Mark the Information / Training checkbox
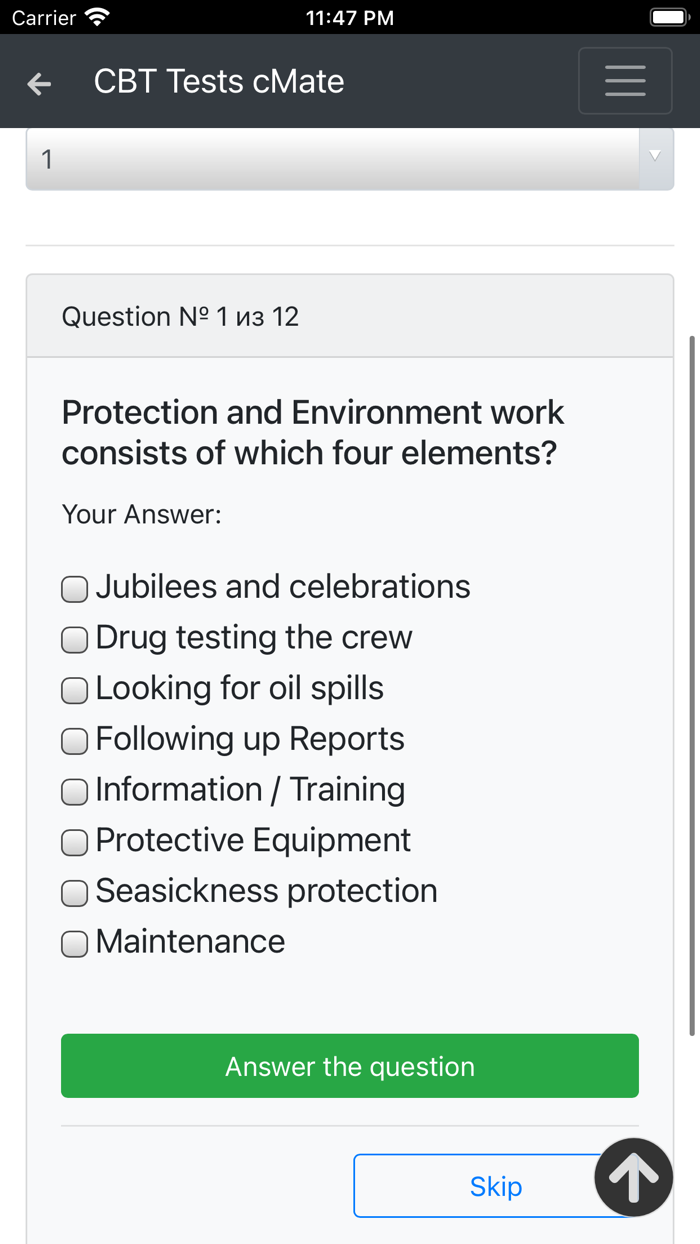This screenshot has width=700, height=1244. (75, 792)
